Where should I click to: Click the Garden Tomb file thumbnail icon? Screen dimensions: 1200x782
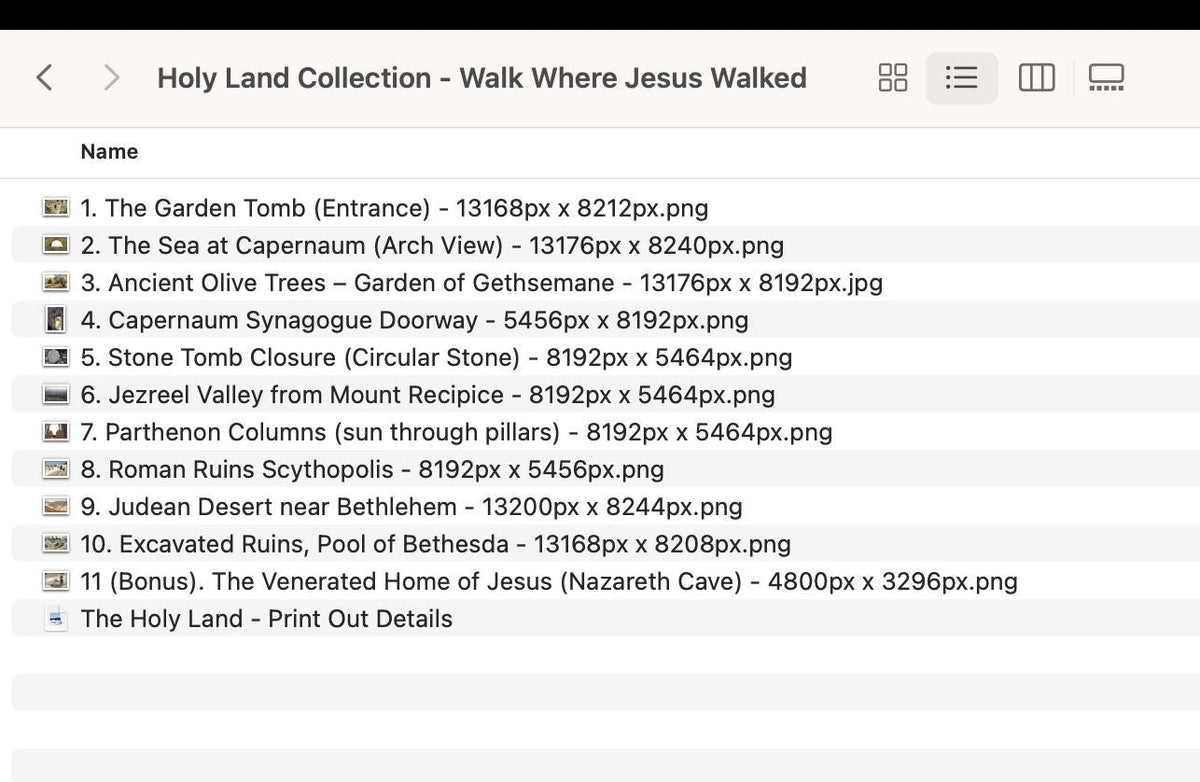(x=57, y=208)
